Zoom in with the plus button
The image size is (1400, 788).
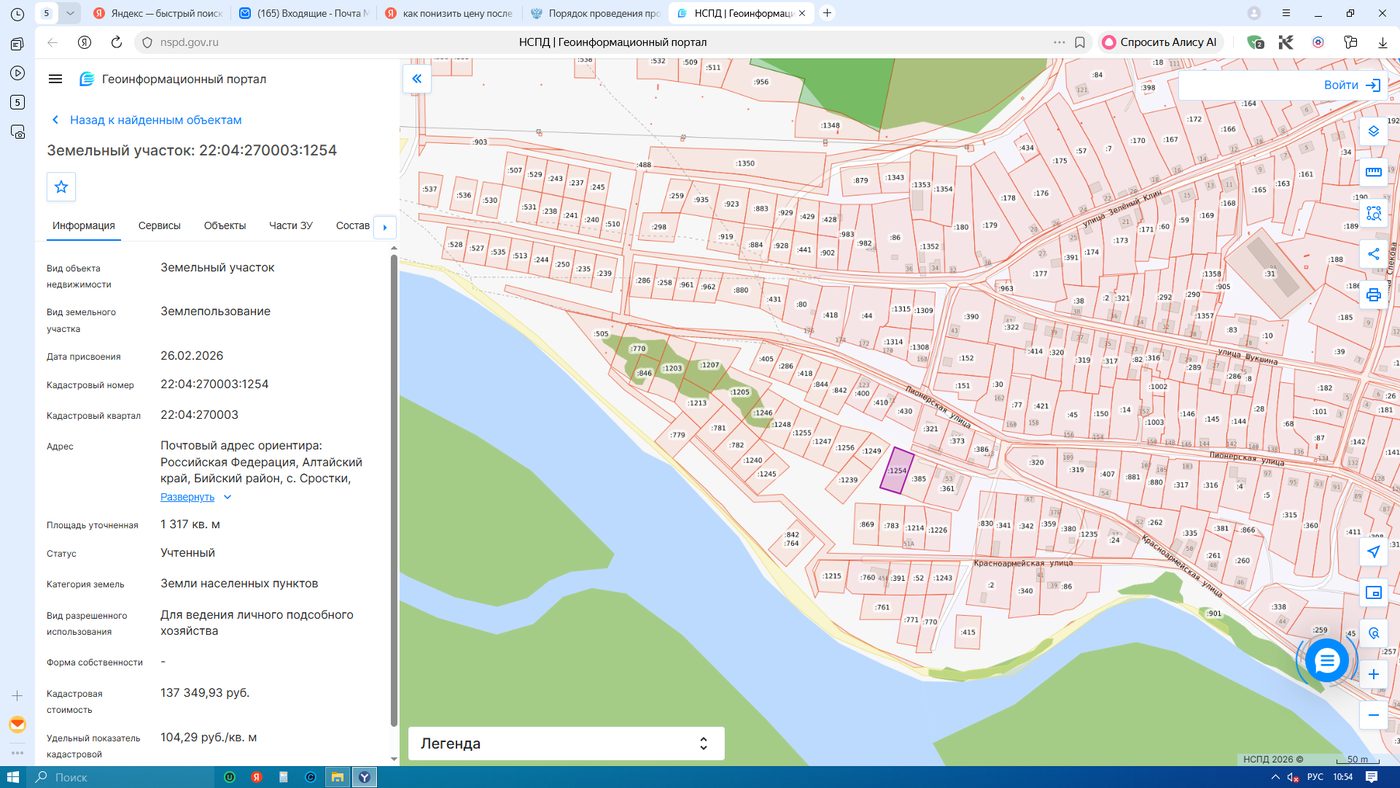1373,675
